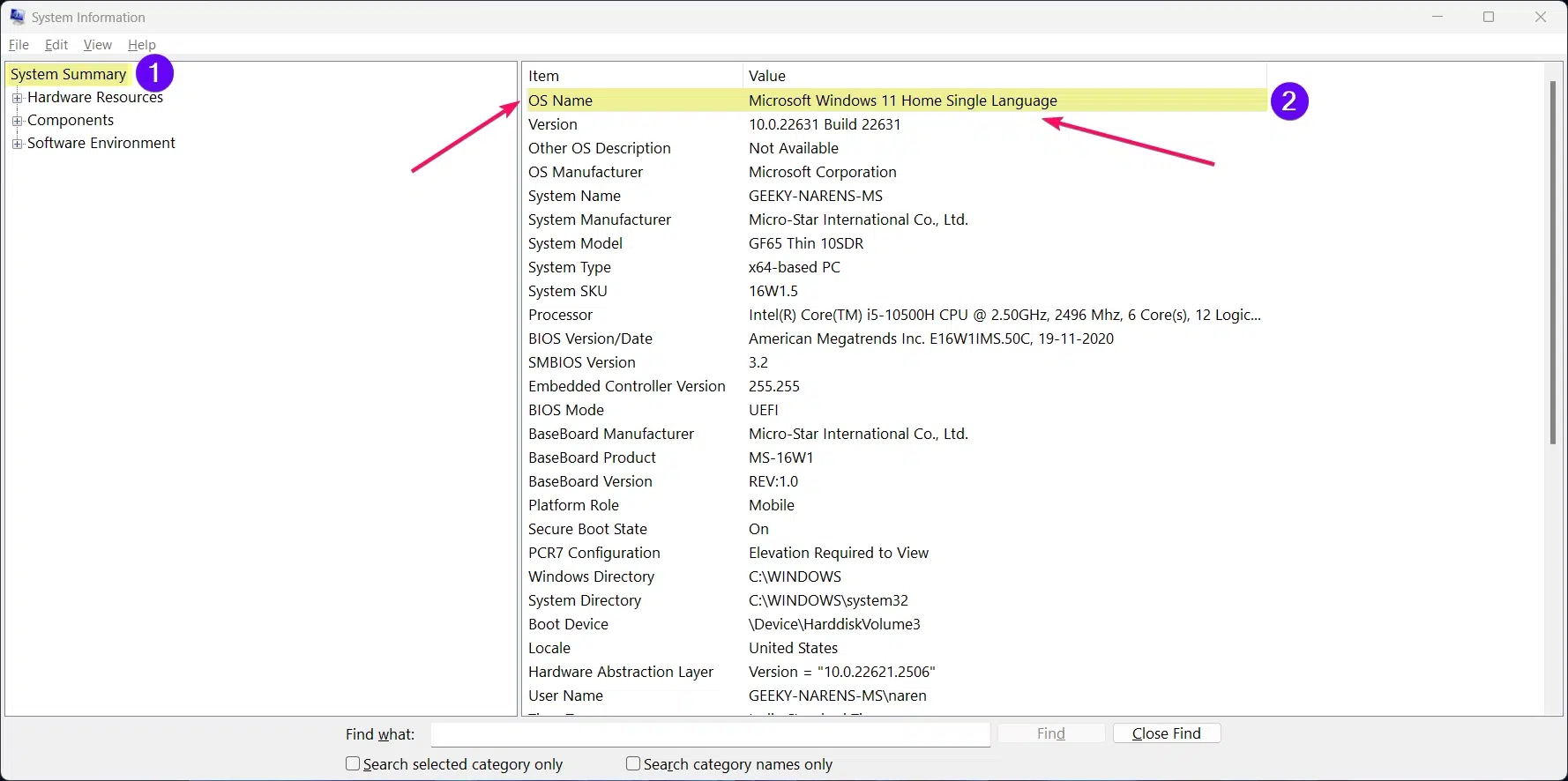Enable Search selected category only checkbox

pyautogui.click(x=353, y=763)
